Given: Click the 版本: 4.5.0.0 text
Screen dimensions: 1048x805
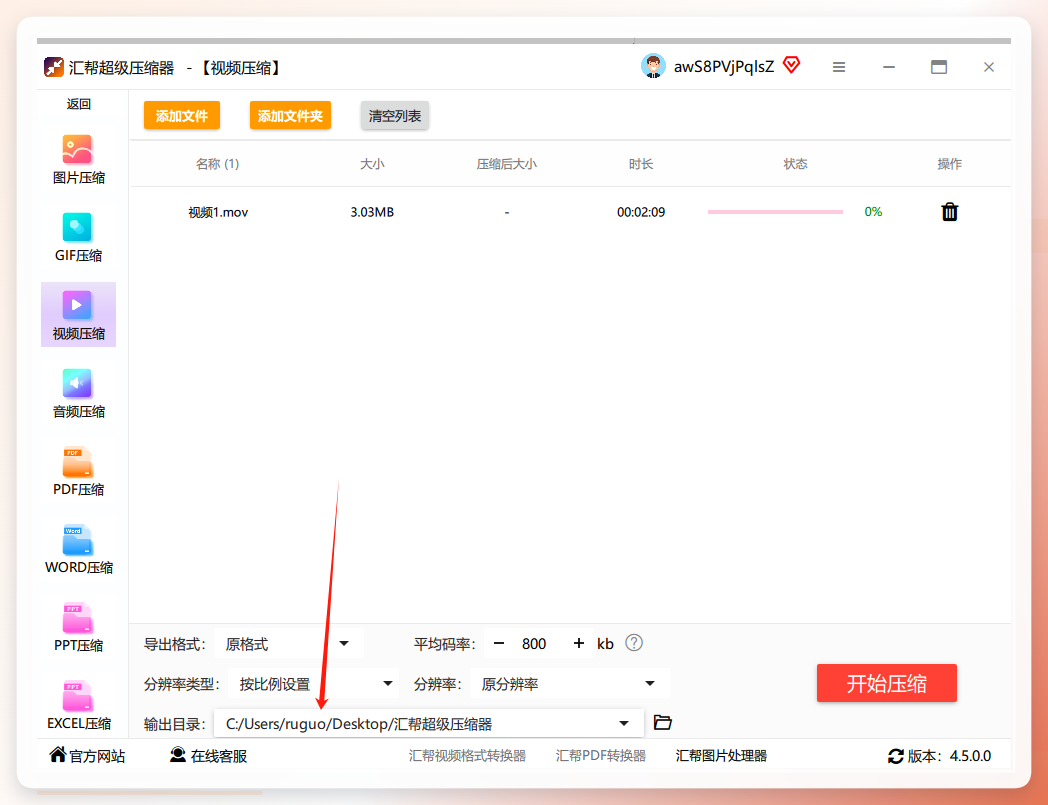Looking at the screenshot, I should pos(949,756).
